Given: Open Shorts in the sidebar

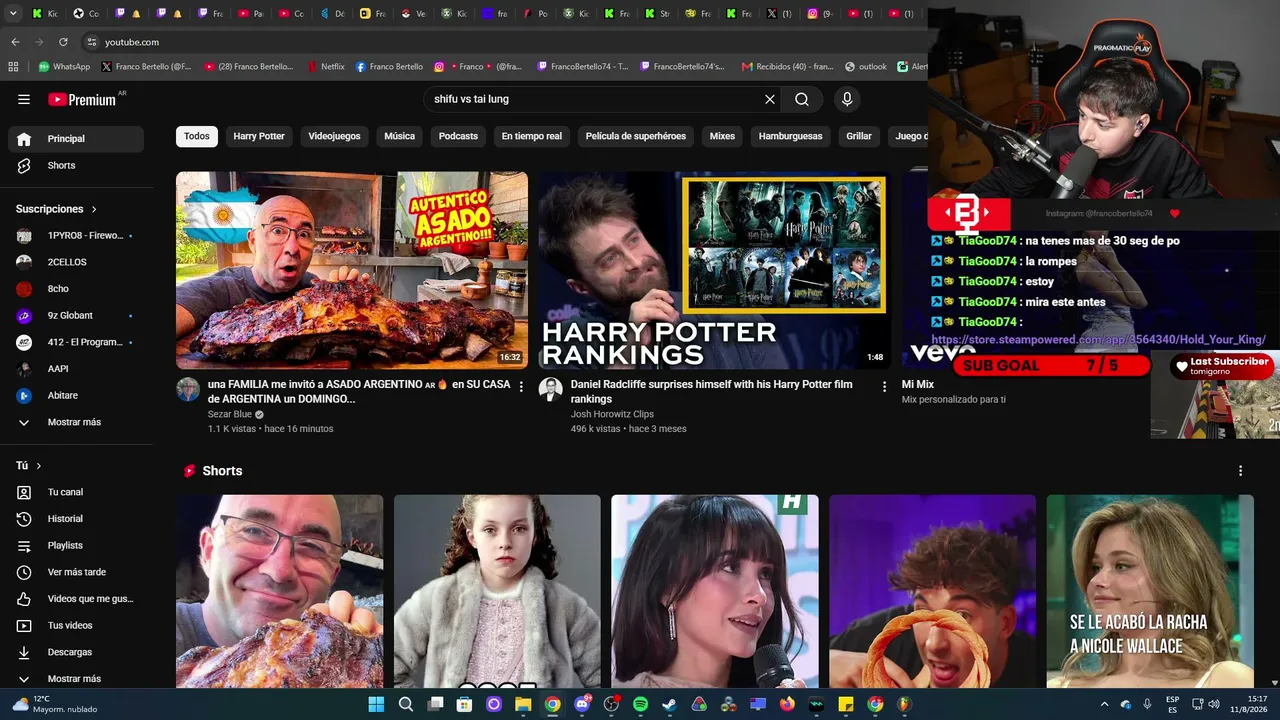Looking at the screenshot, I should point(76,165).
